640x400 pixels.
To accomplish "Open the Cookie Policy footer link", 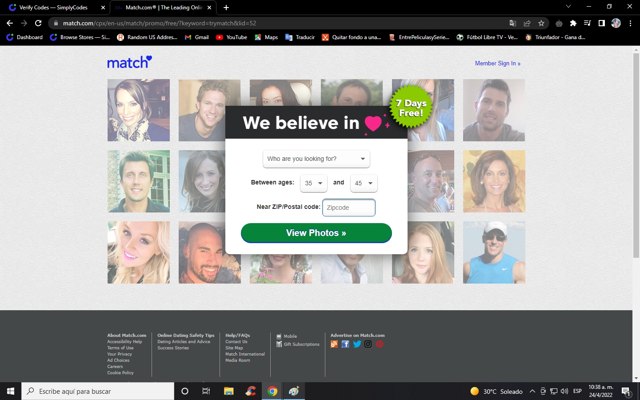I will click(x=120, y=373).
